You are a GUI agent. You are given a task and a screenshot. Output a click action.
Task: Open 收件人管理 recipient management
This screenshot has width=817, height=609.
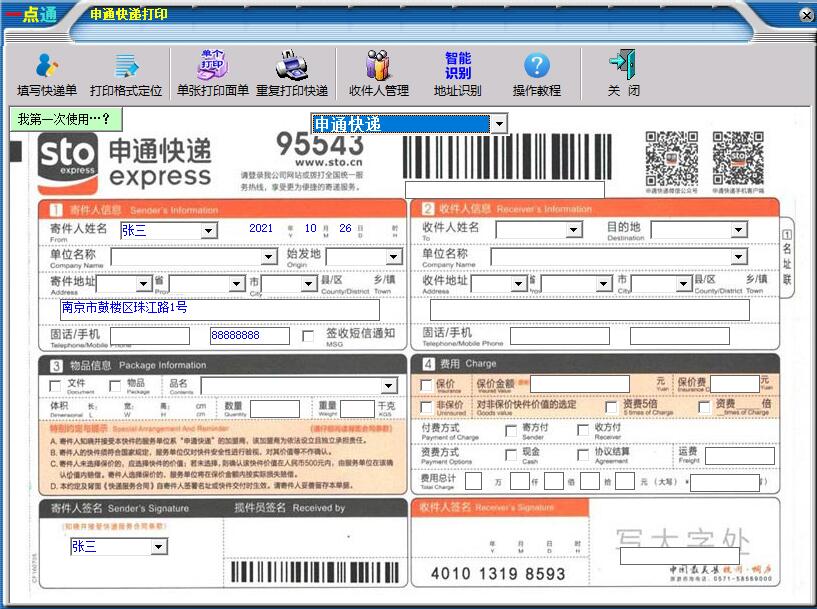tap(378, 72)
